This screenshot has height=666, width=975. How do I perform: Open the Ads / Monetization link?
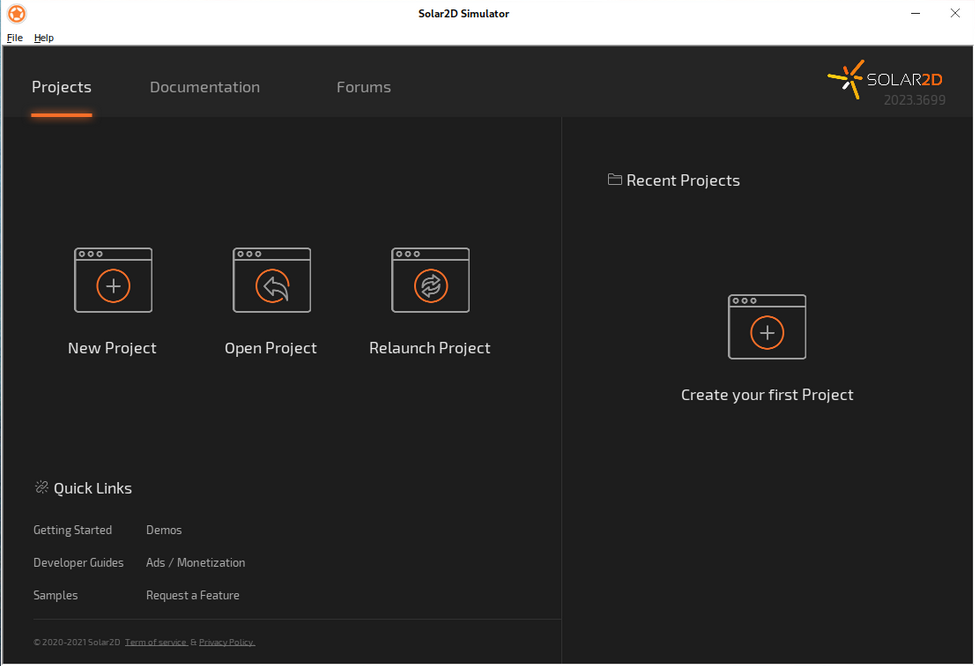click(x=196, y=562)
